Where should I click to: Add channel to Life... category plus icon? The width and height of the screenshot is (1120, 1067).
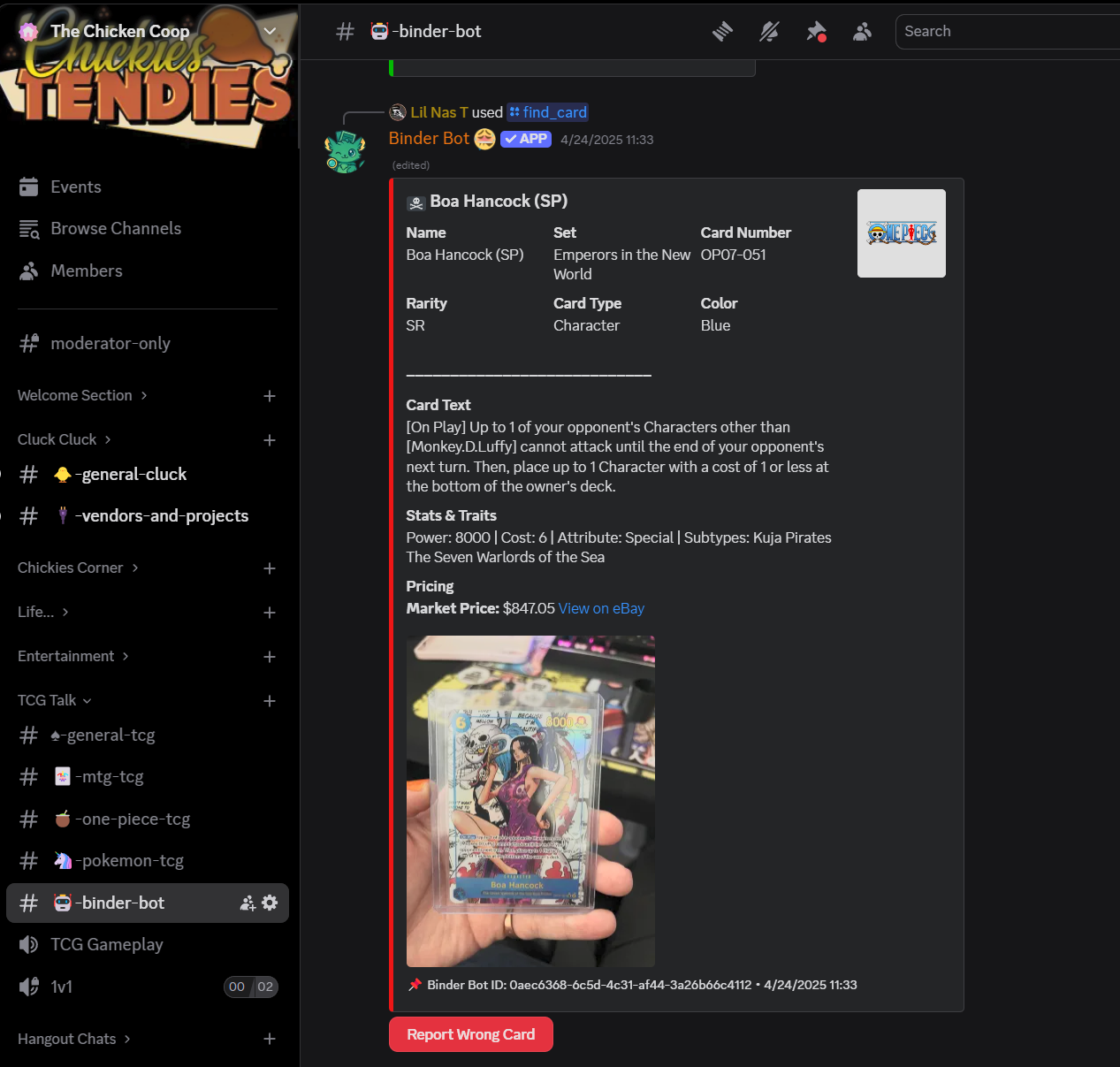[x=270, y=613]
